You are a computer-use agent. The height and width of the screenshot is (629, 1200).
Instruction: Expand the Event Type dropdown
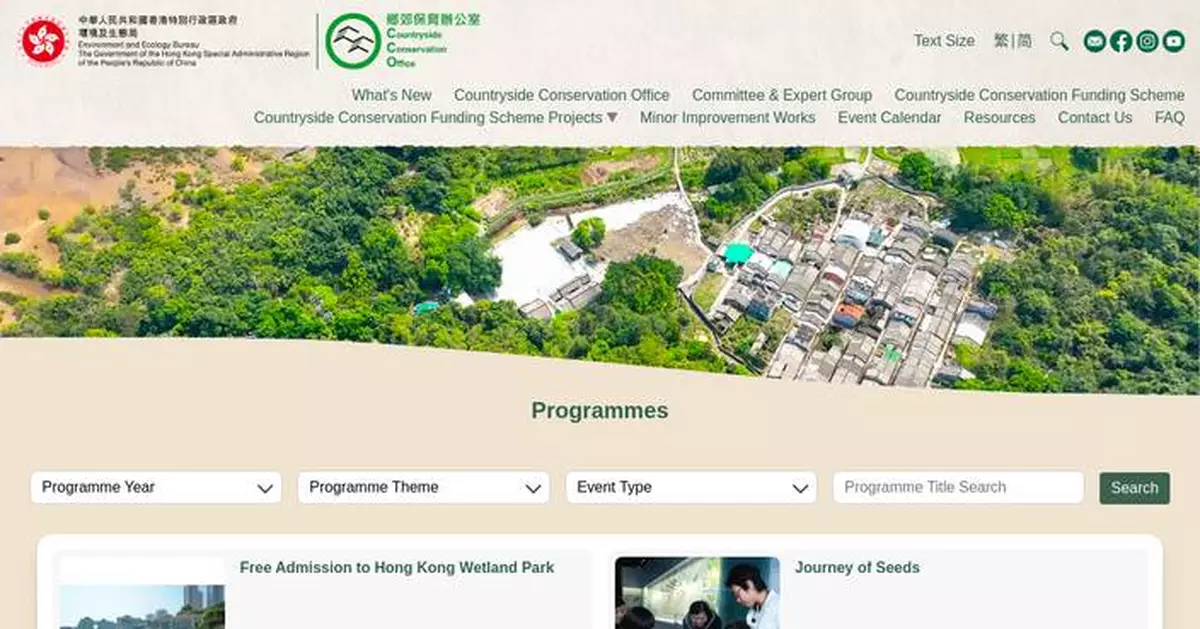[690, 487]
